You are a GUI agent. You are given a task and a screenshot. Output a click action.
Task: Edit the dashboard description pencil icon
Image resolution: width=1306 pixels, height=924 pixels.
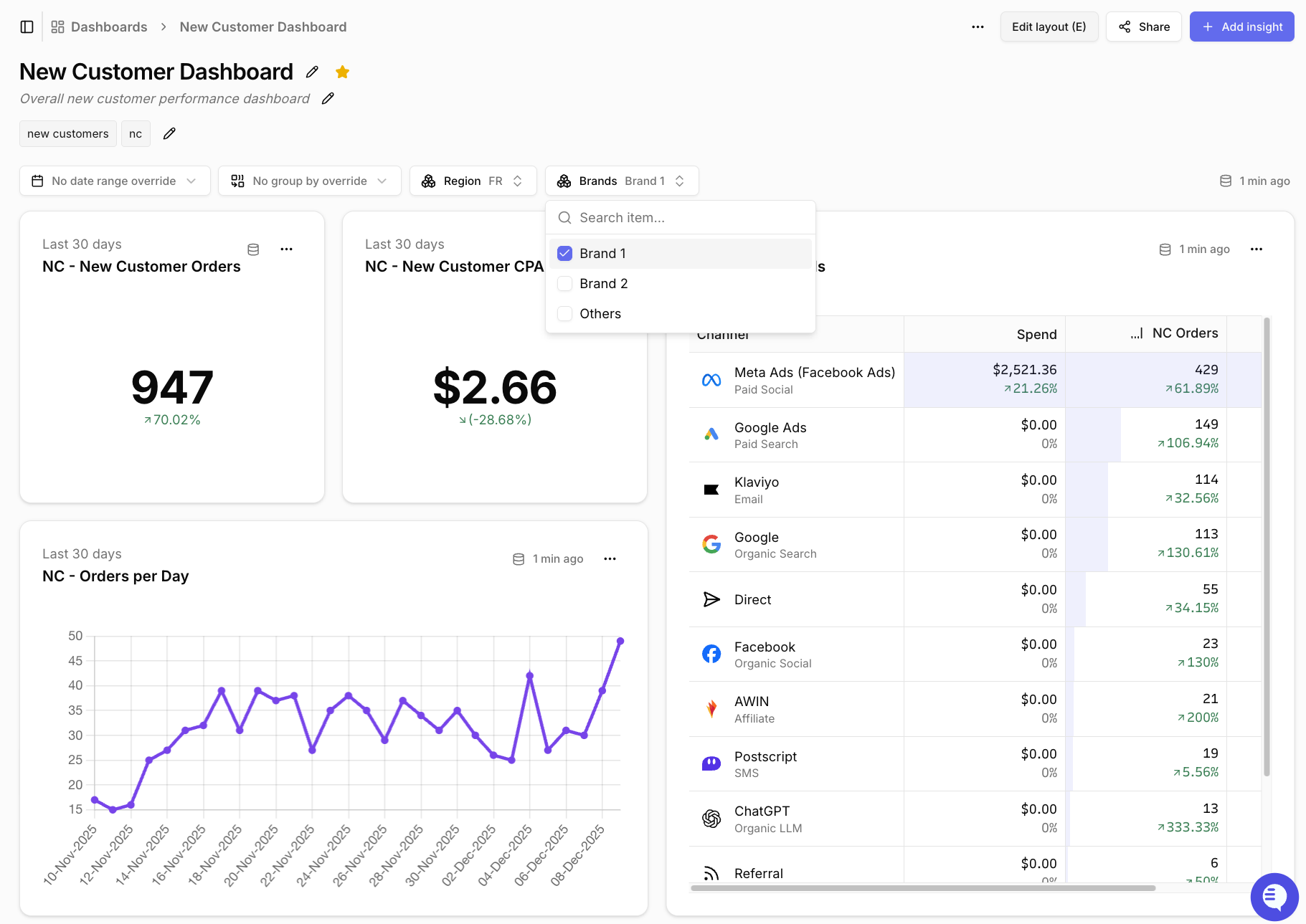coord(328,99)
